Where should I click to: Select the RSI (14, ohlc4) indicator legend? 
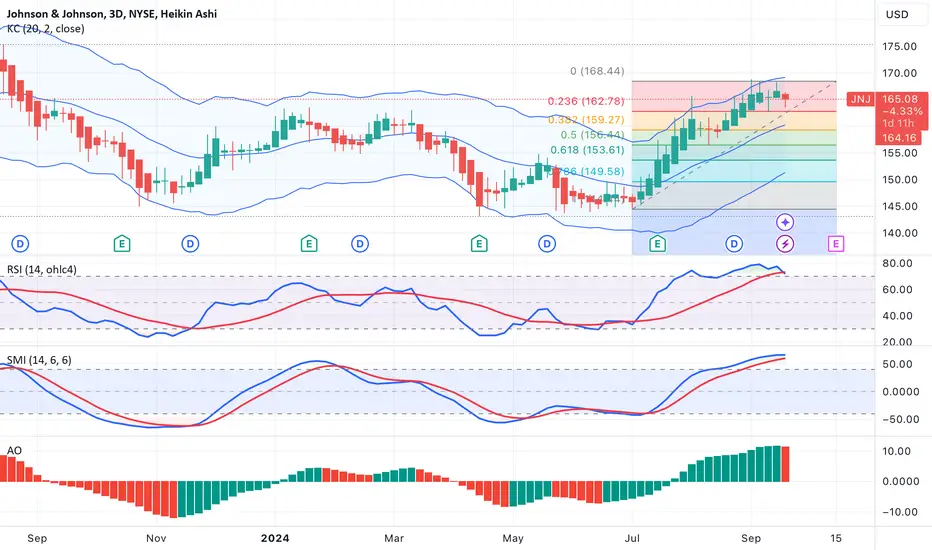click(42, 269)
